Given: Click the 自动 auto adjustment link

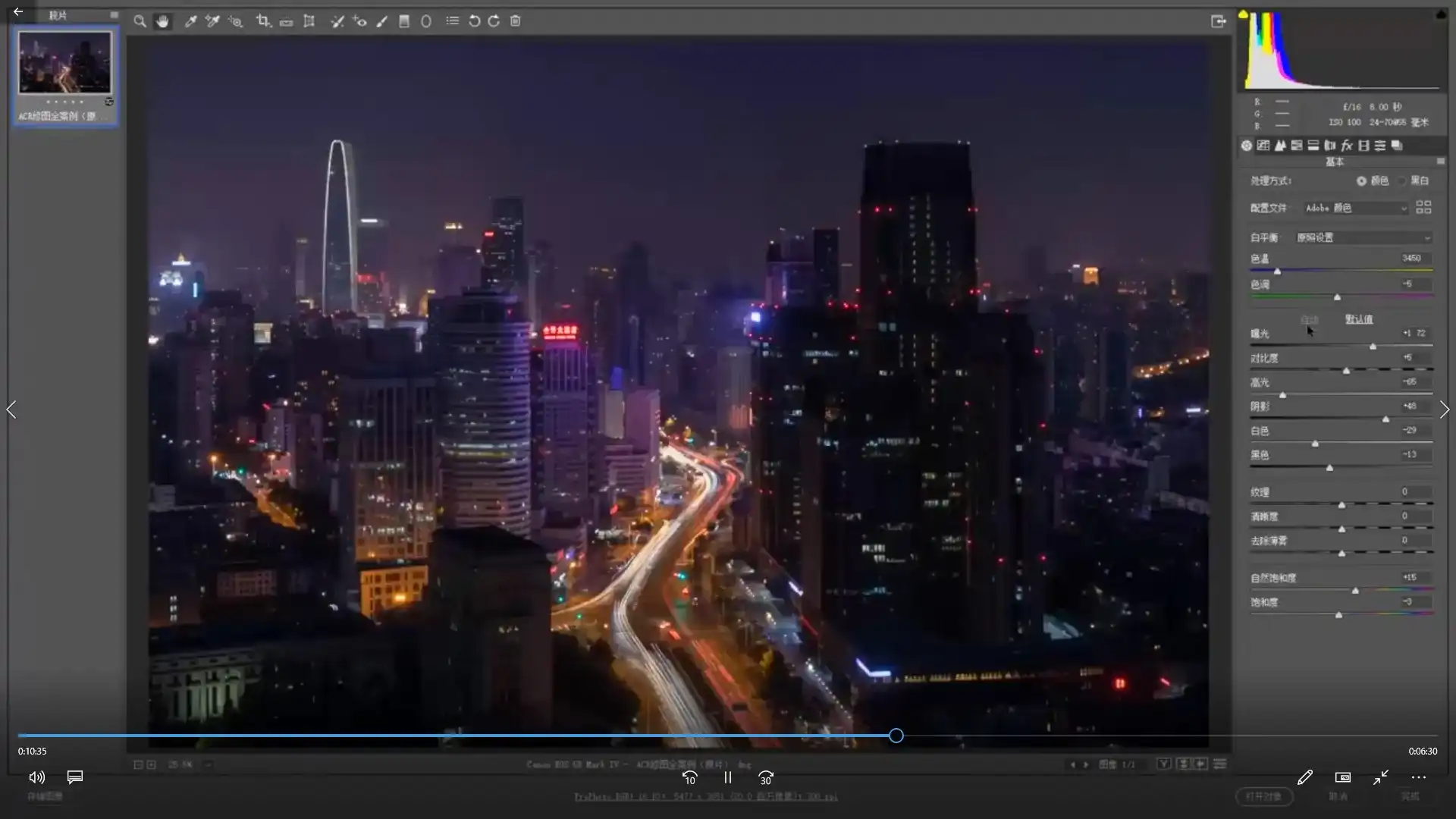Looking at the screenshot, I should coord(1310,320).
